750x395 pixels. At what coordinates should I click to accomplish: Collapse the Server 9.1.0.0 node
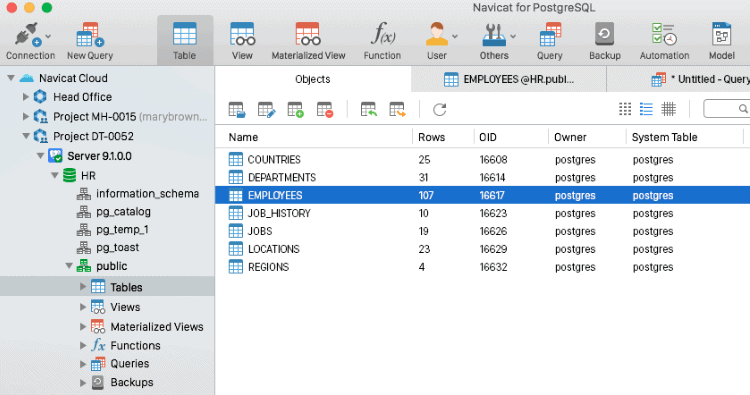[41, 155]
